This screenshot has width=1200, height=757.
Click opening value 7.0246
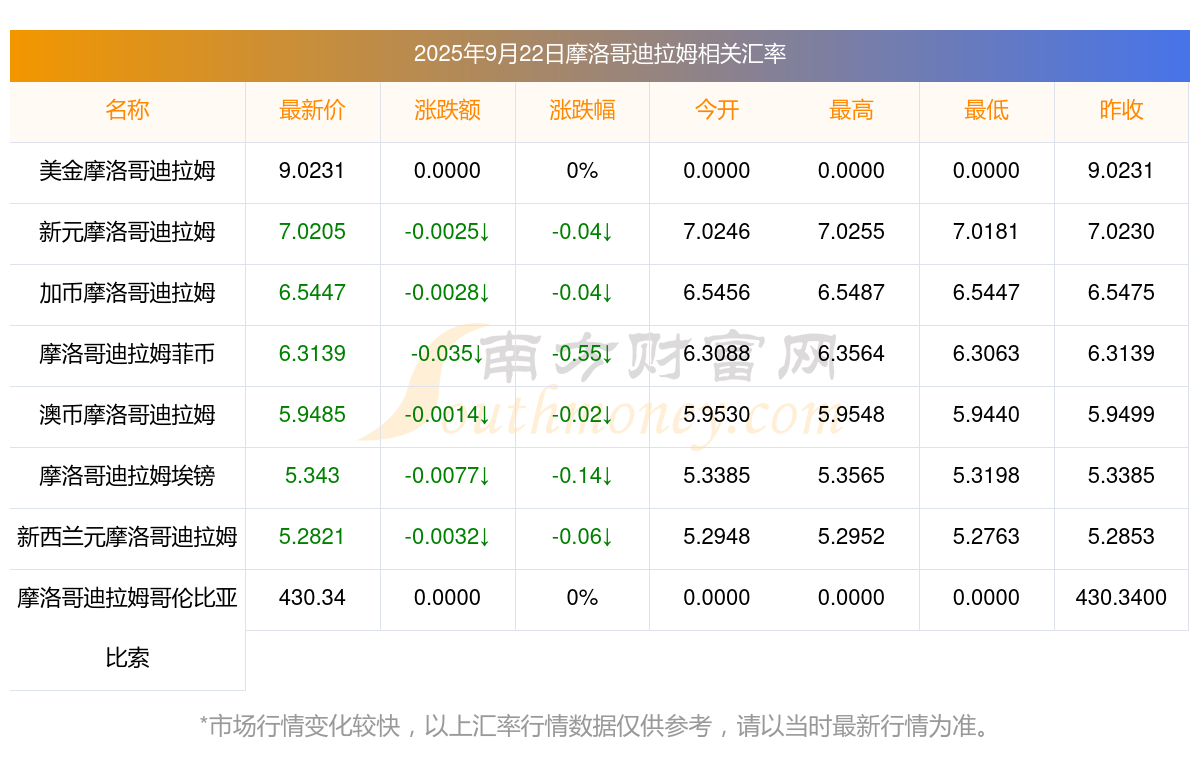tap(717, 232)
